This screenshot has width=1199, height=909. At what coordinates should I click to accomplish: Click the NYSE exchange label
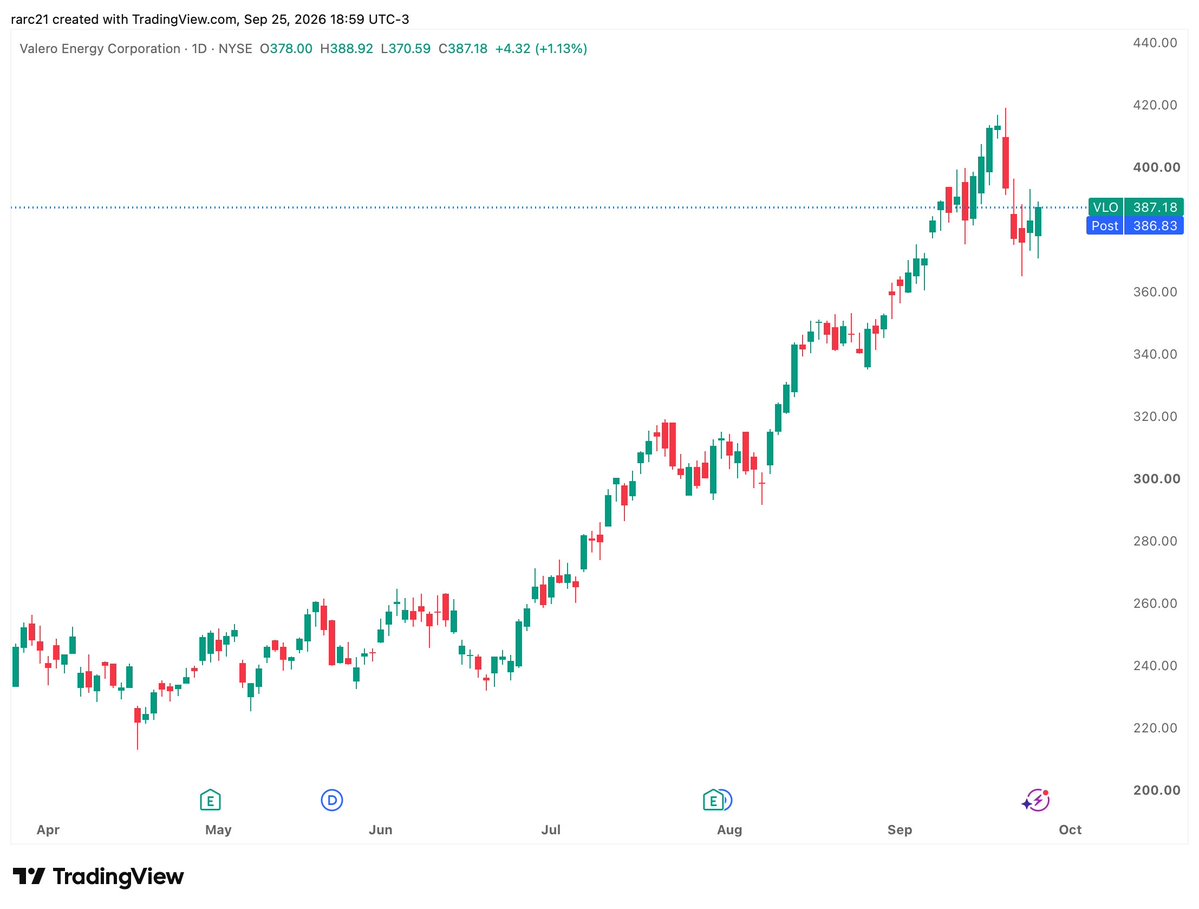pos(235,48)
